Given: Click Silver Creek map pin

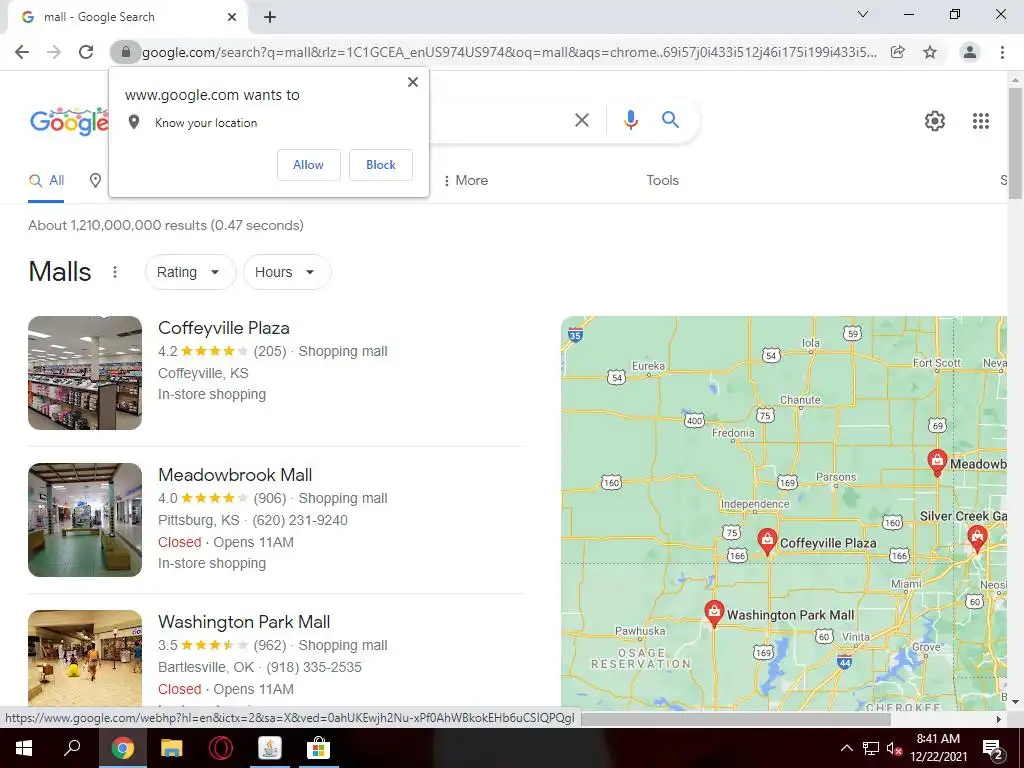Looking at the screenshot, I should tap(977, 539).
